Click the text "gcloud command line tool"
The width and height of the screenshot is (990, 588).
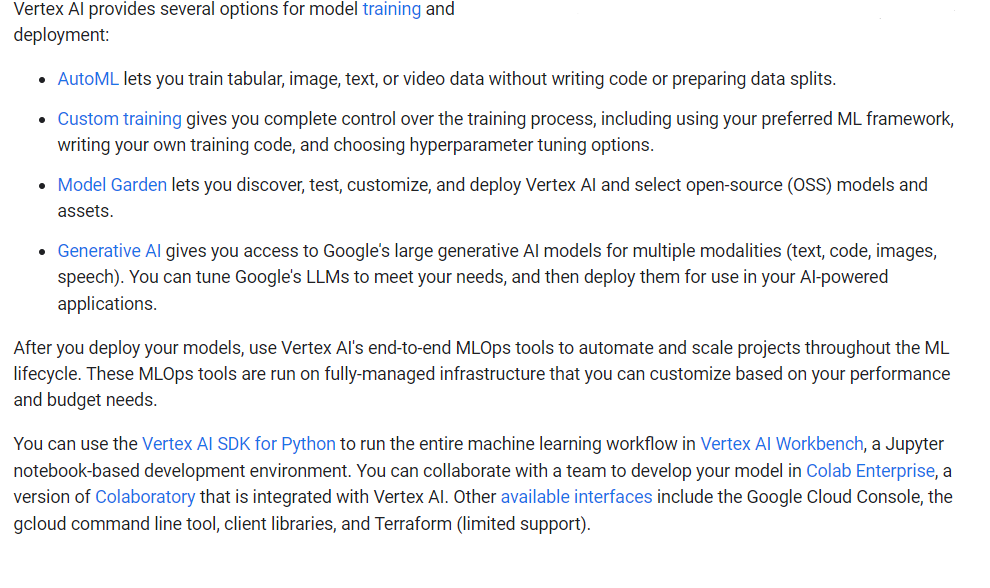point(118,523)
